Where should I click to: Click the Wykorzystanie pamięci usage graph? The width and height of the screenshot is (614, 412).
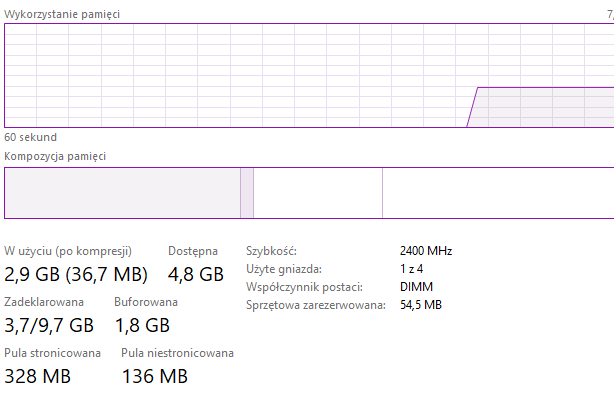point(300,76)
